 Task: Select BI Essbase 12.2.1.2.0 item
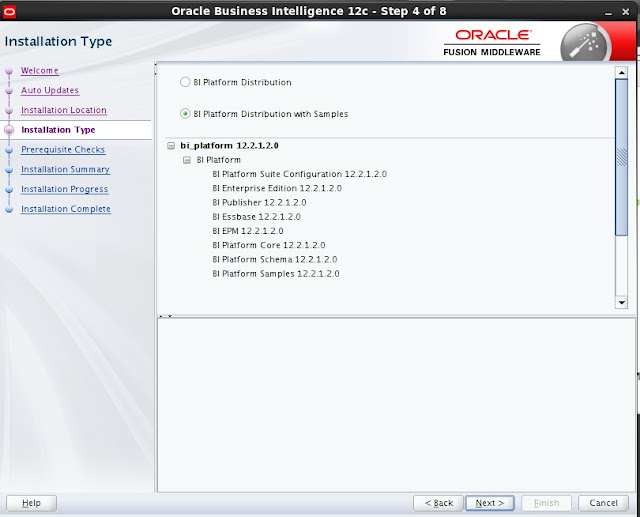click(x=256, y=217)
